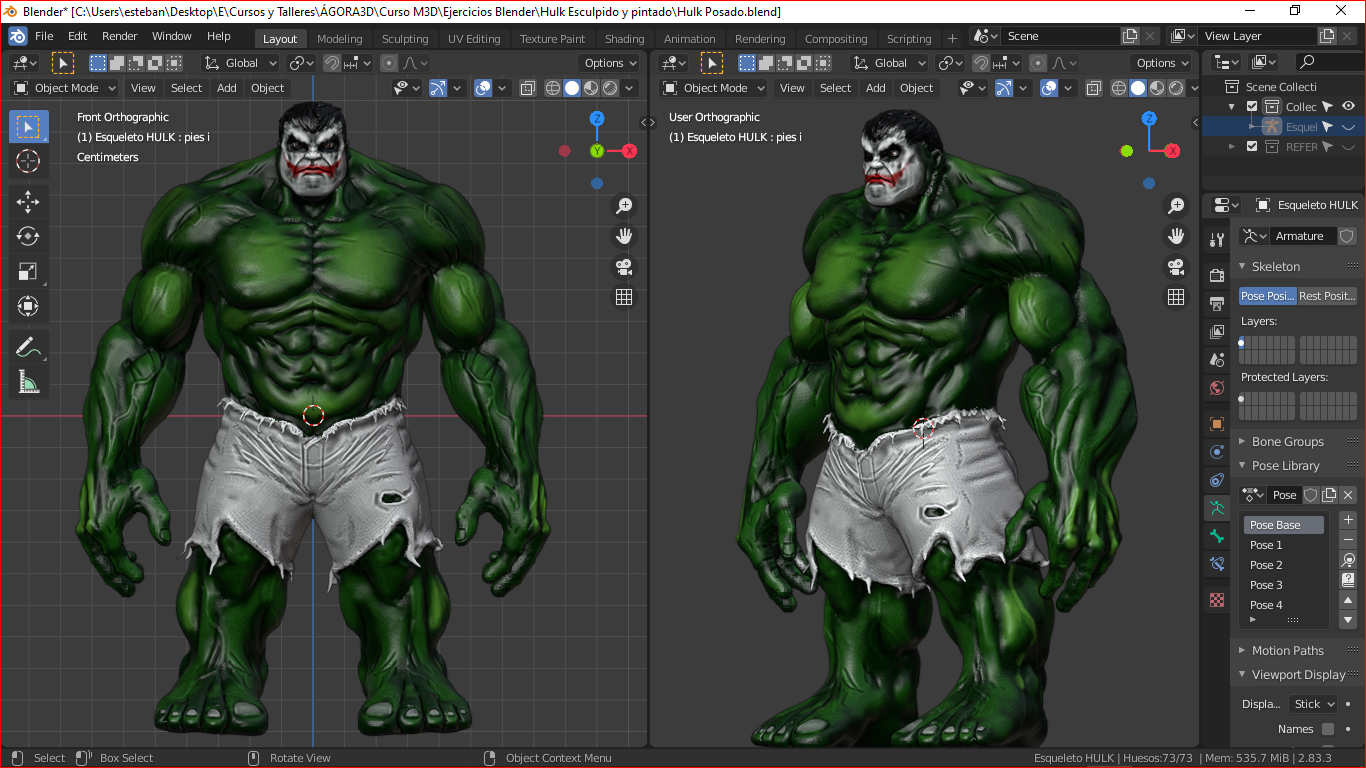Screen dimensions: 1366x768
Task: Click the camera view icon in right viewport
Action: point(1176,267)
